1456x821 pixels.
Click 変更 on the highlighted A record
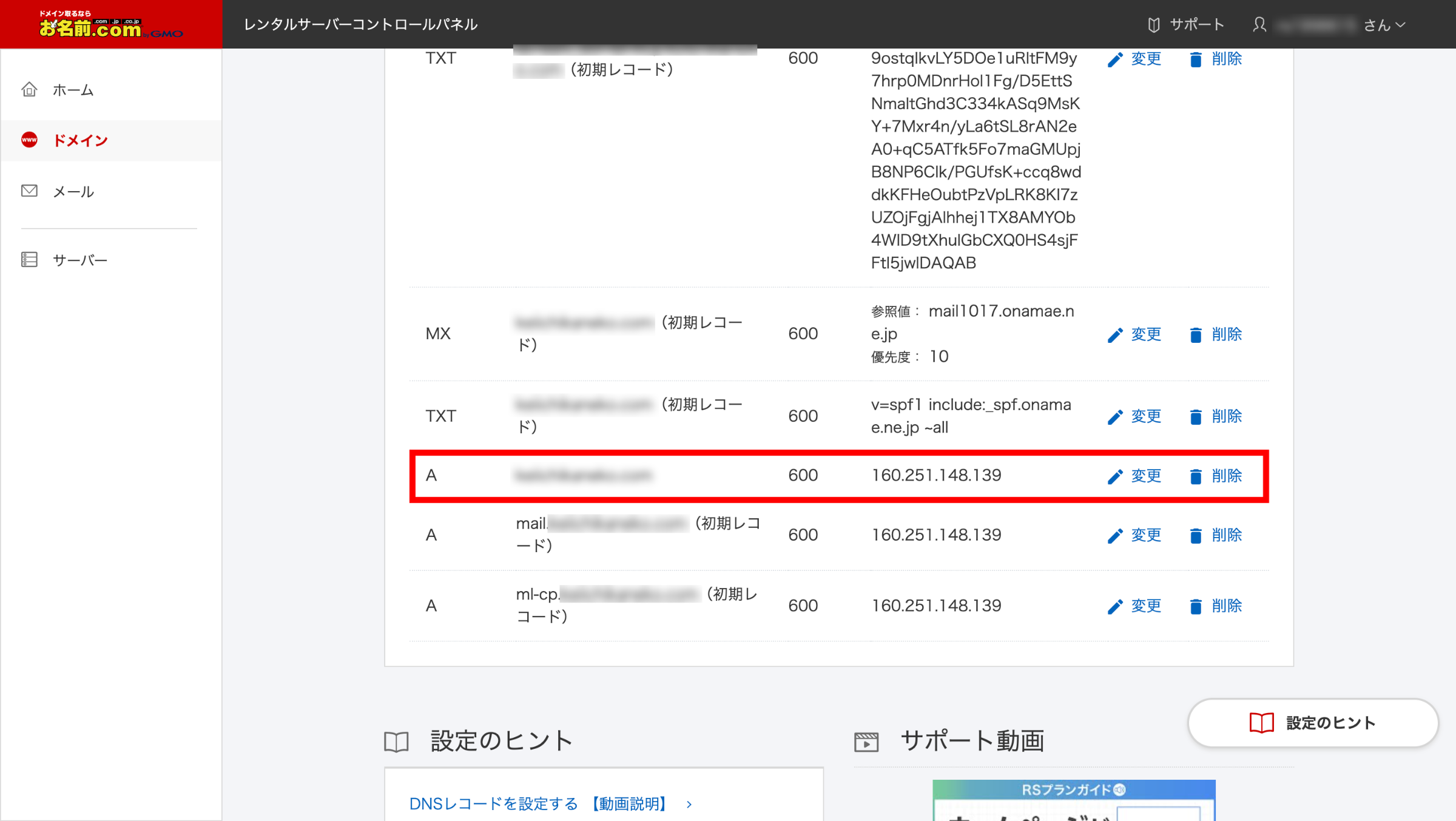(x=1145, y=476)
